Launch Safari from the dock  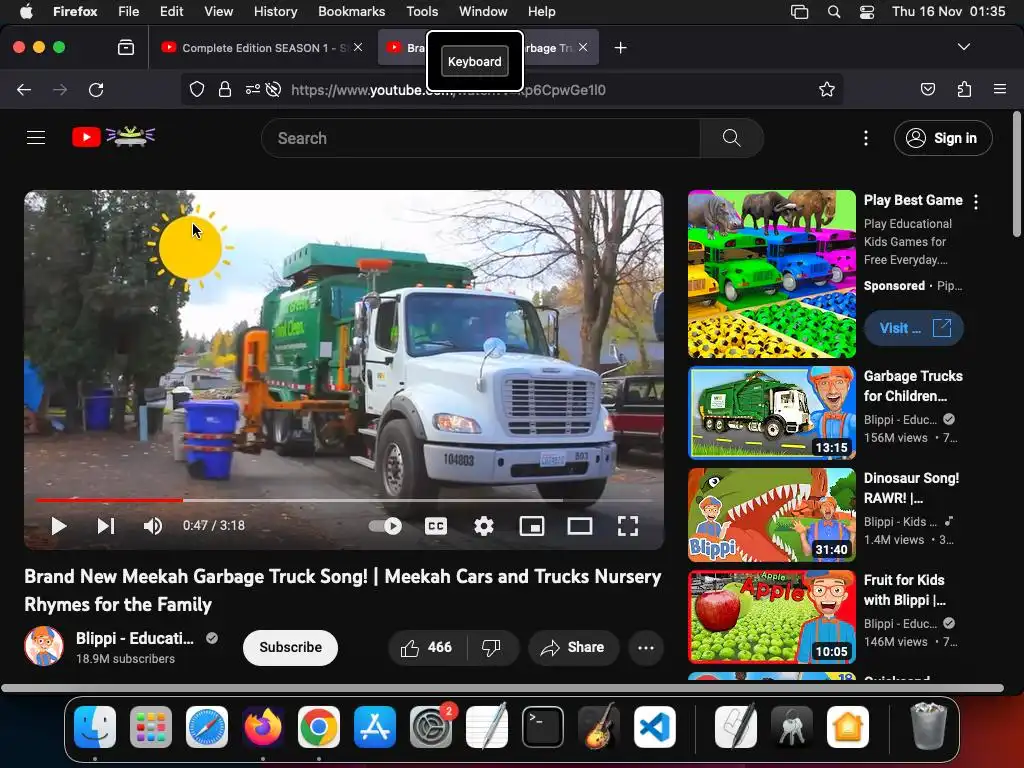(207, 727)
